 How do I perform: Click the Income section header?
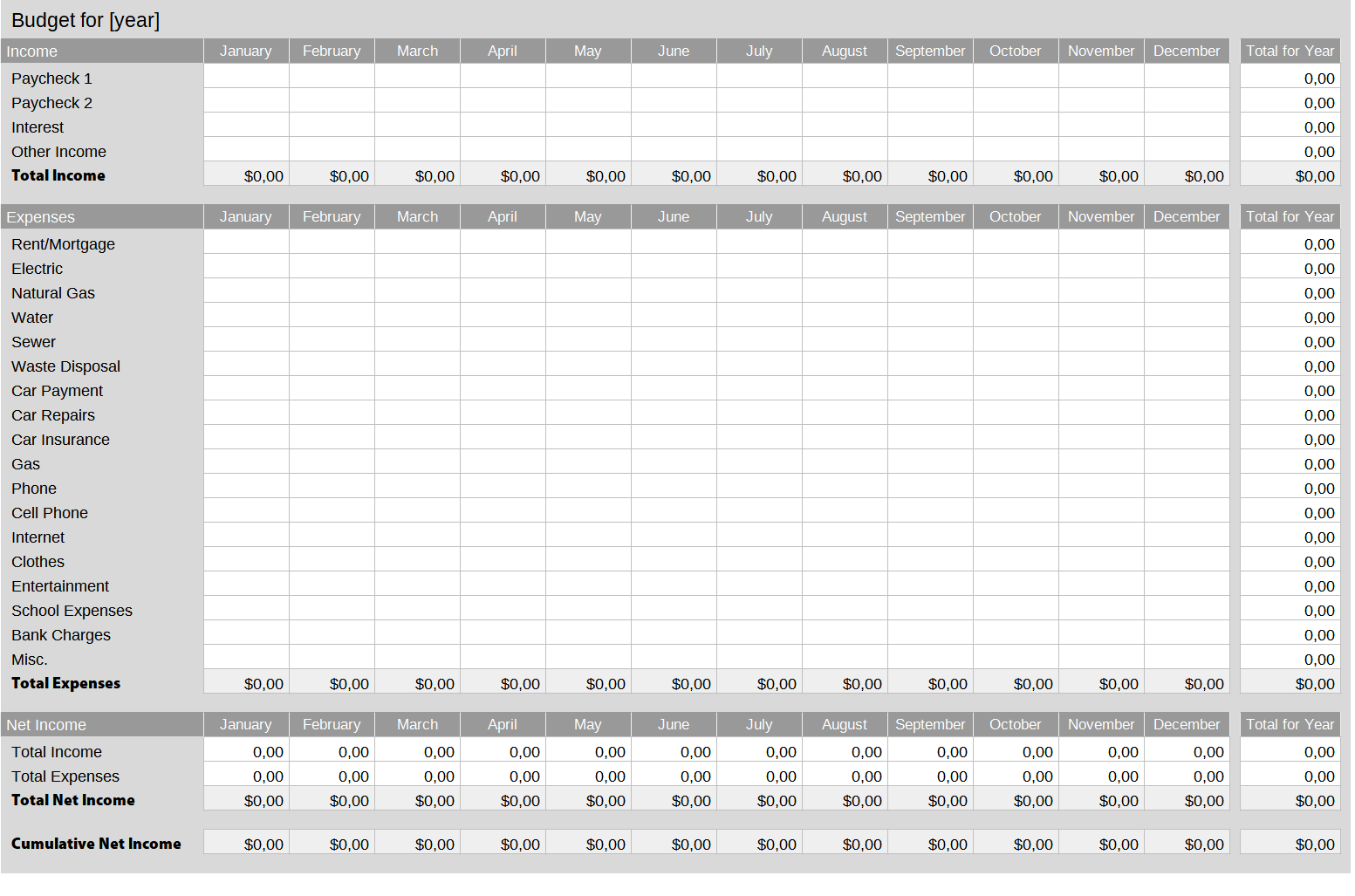click(x=32, y=51)
